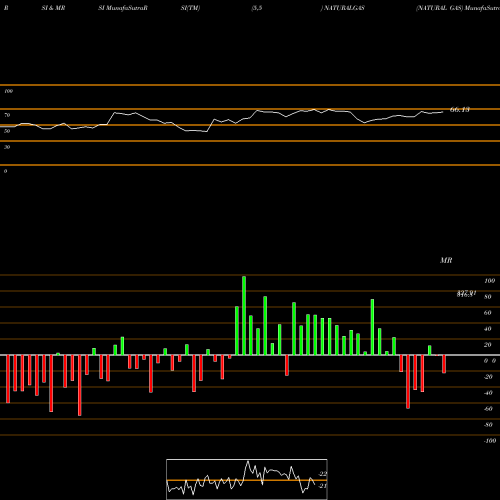Click the ') NATURALGAS' symbol text
The image size is (500, 500).
[342, 8]
